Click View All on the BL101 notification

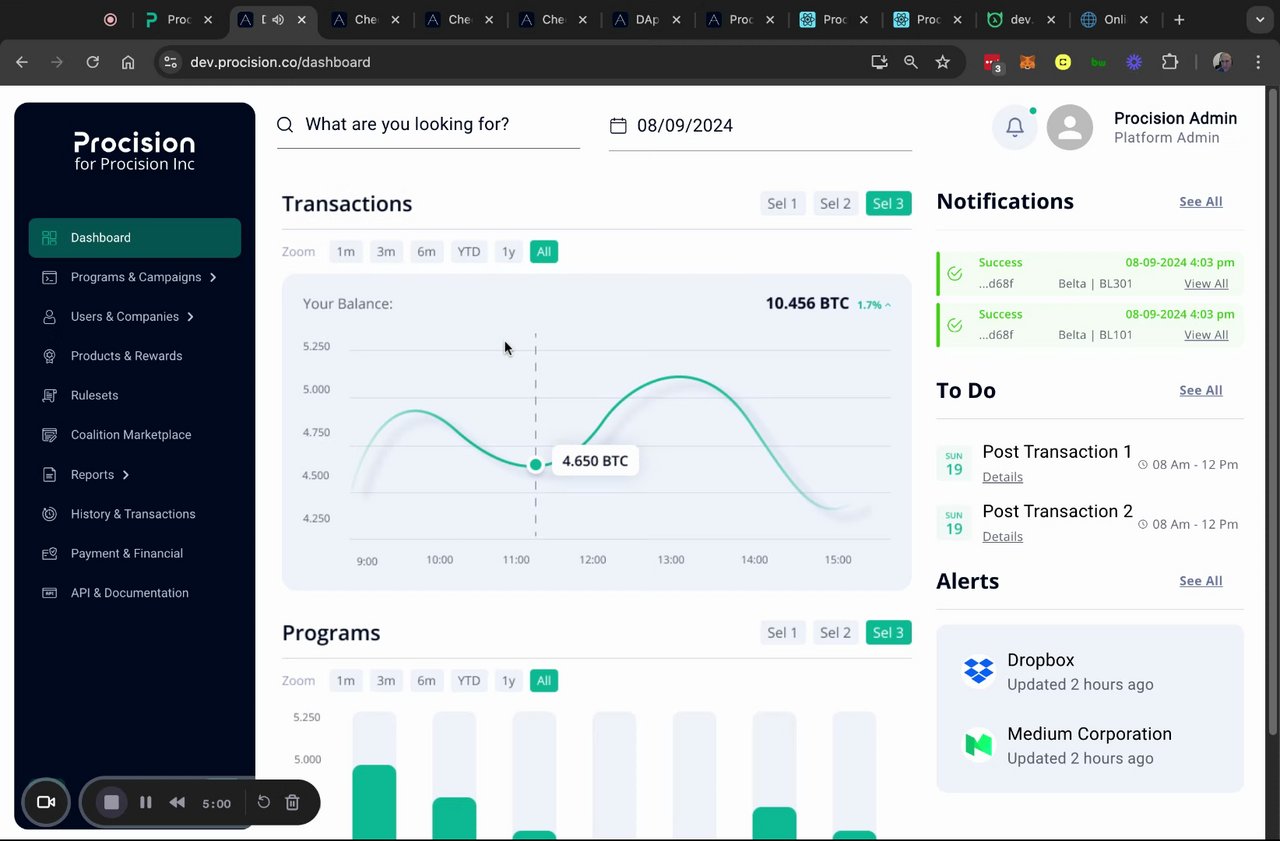click(x=1206, y=335)
